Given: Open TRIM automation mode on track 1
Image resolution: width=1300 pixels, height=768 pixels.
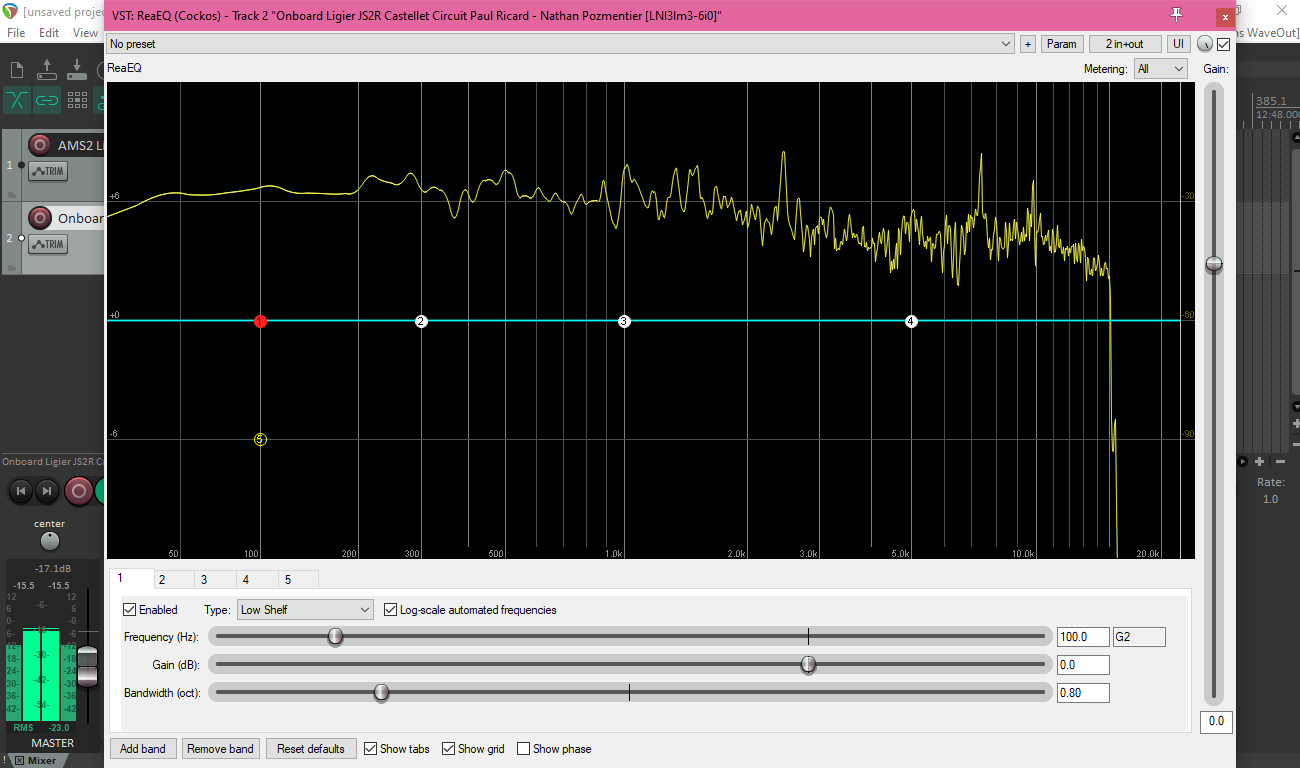Looking at the screenshot, I should coord(48,171).
